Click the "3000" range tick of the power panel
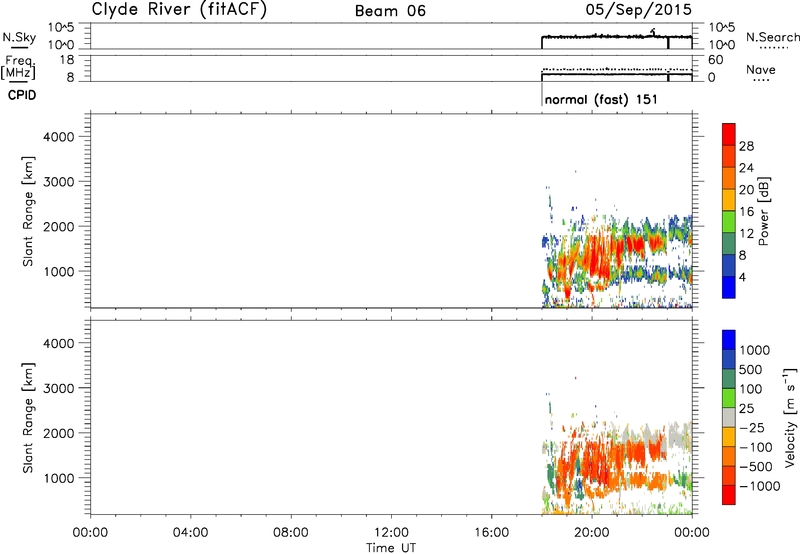 pyautogui.click(x=59, y=182)
